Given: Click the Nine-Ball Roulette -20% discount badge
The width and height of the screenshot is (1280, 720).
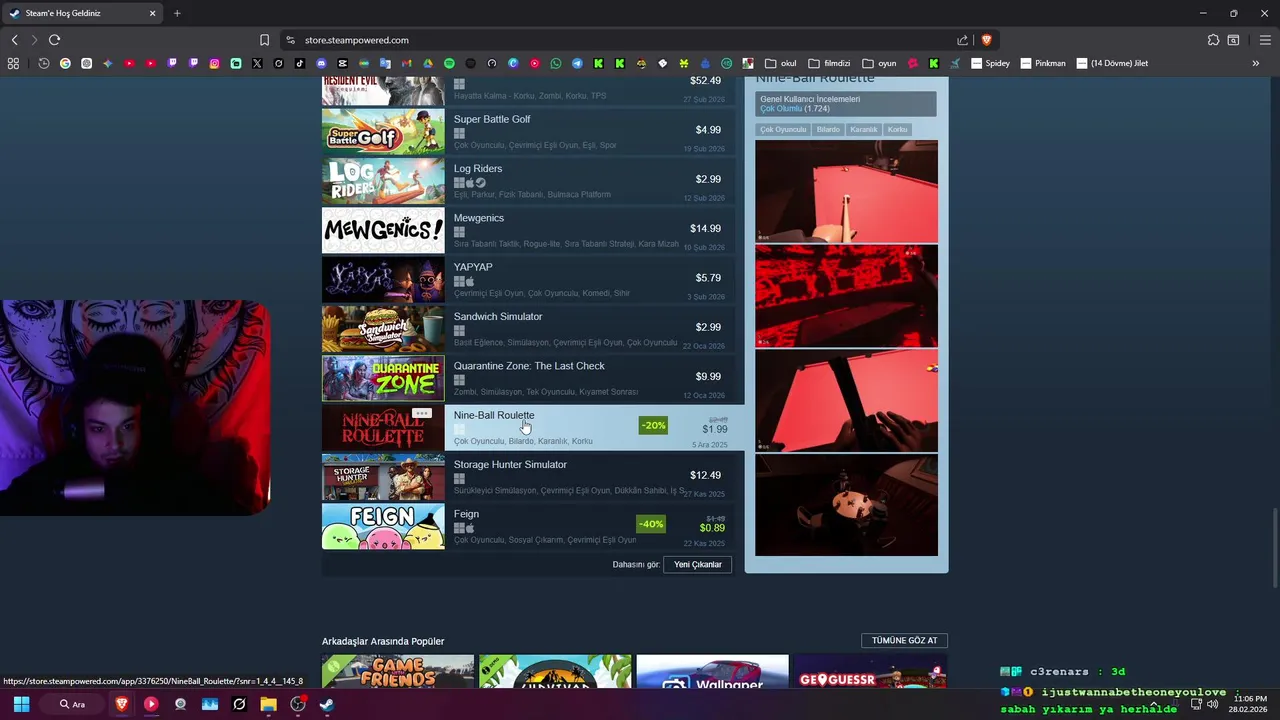Looking at the screenshot, I should tap(653, 425).
